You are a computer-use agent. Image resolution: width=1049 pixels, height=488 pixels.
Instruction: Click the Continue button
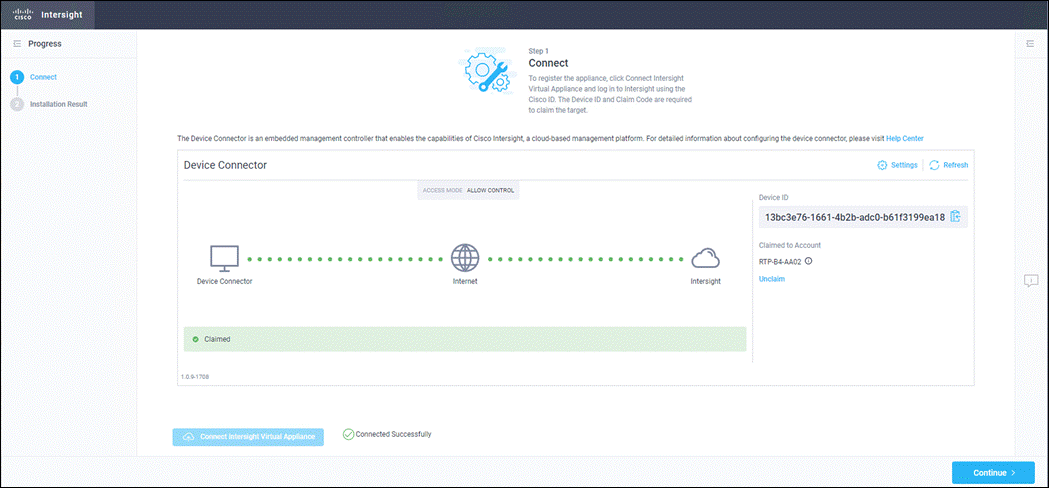[993, 473]
